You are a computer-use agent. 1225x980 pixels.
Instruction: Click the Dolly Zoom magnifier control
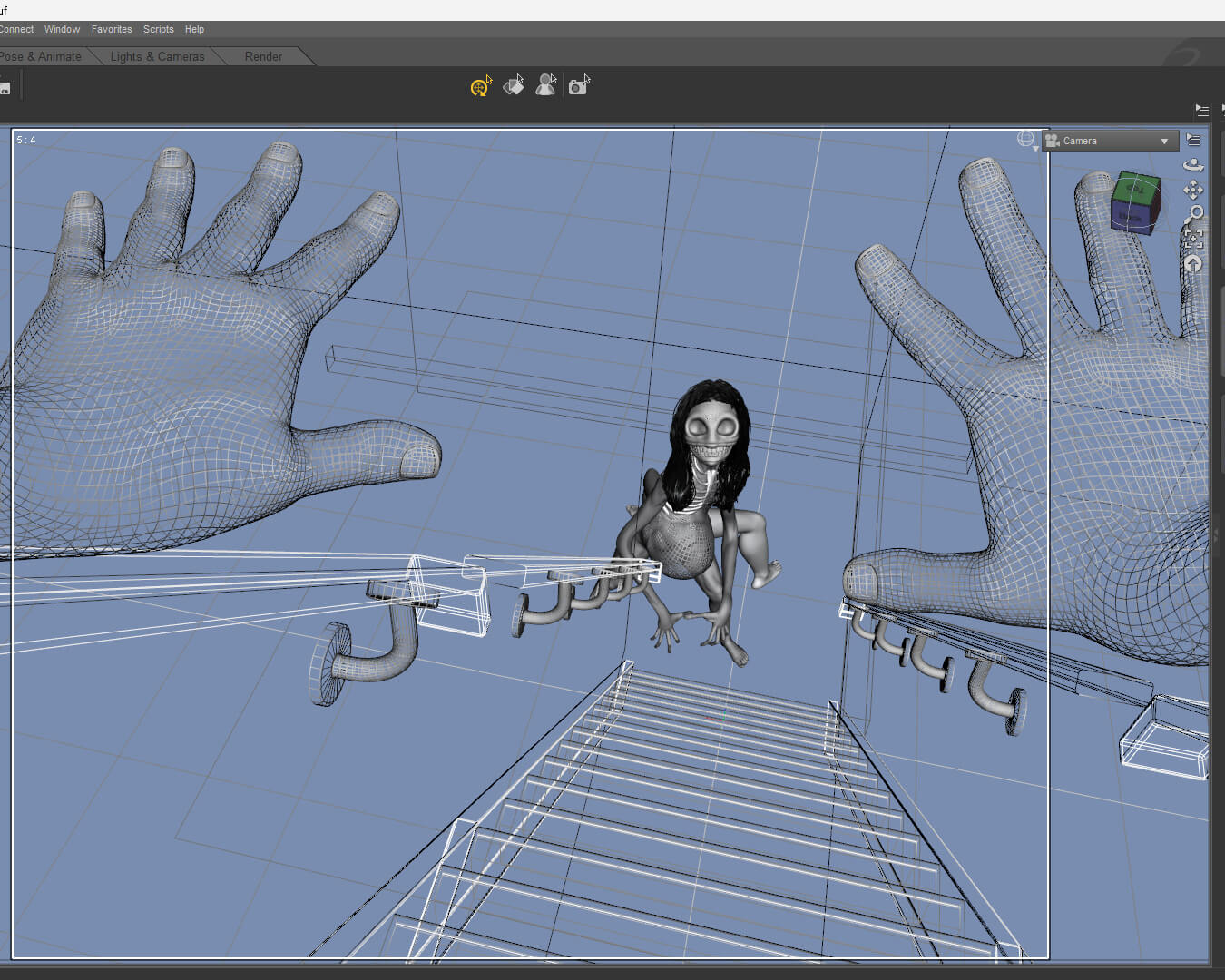(x=1193, y=214)
